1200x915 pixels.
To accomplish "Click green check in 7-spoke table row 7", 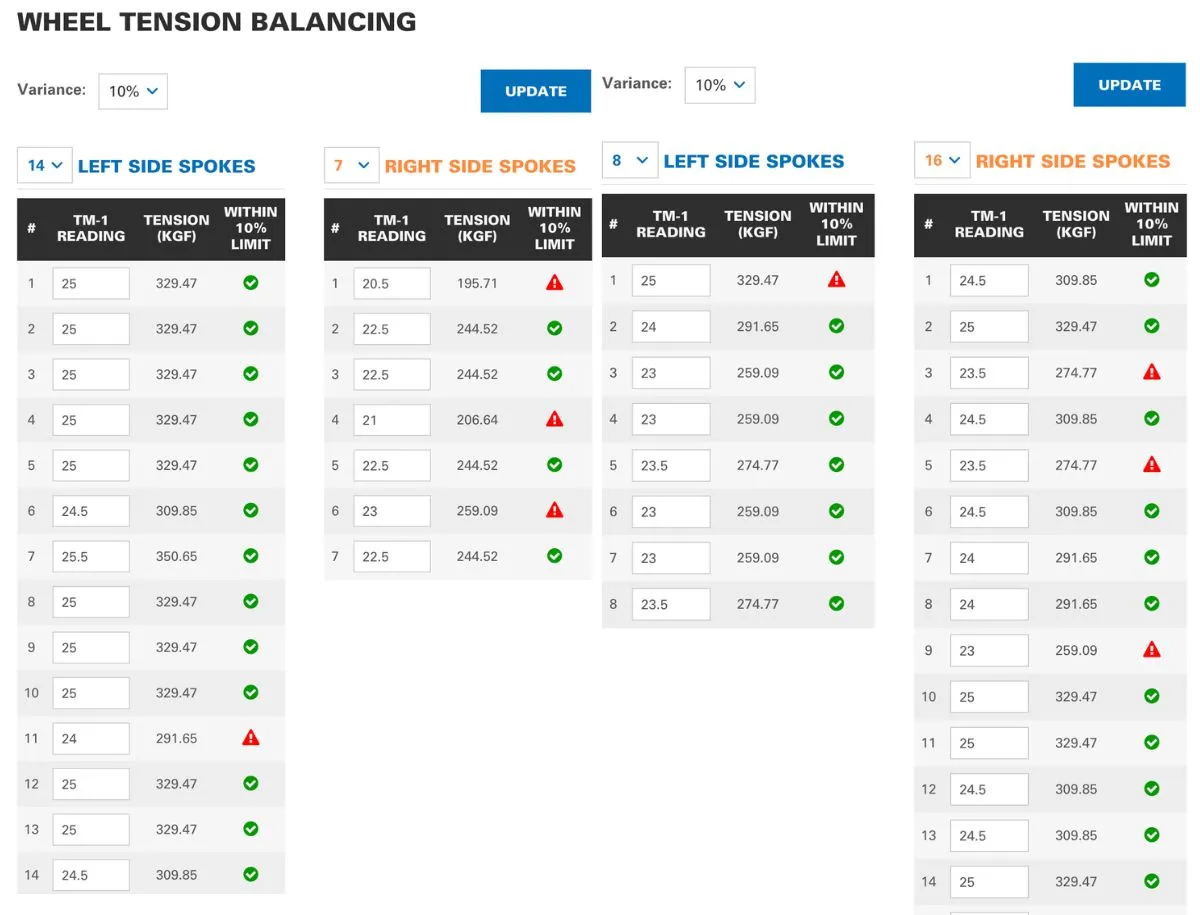I will pos(555,556).
